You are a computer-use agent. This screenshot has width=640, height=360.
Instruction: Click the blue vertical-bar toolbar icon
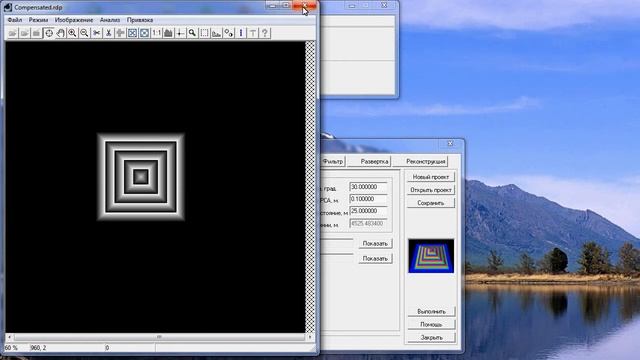[x=241, y=33]
